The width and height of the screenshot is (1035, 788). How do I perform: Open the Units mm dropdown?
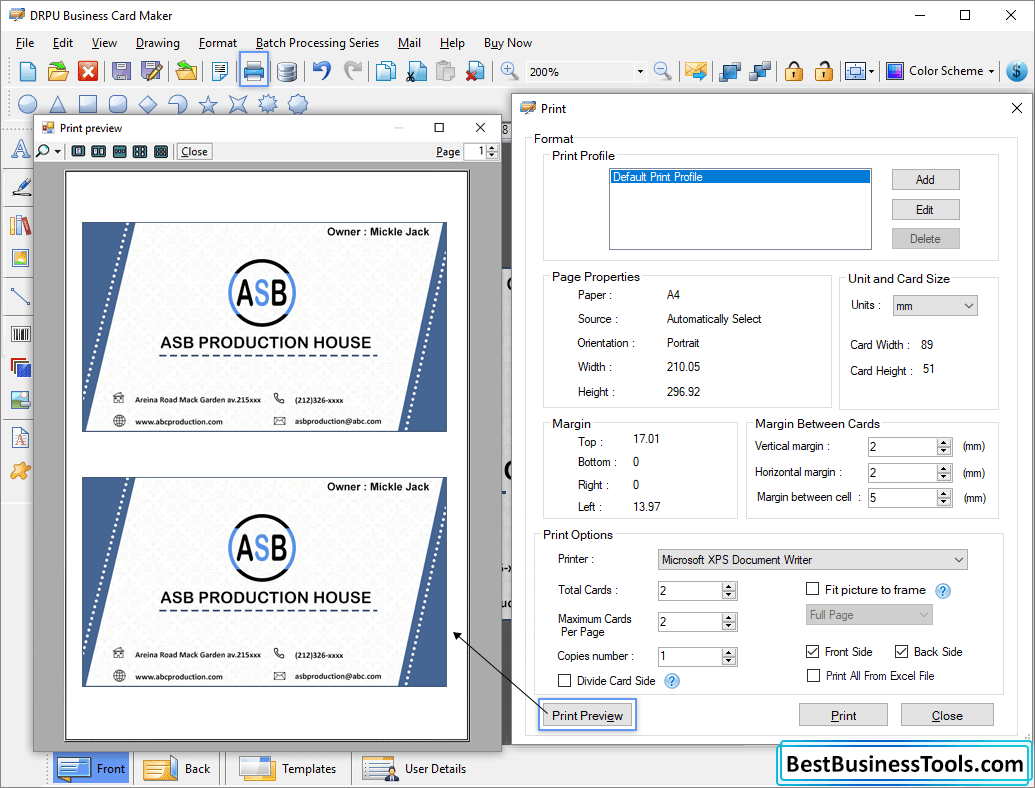[935, 306]
